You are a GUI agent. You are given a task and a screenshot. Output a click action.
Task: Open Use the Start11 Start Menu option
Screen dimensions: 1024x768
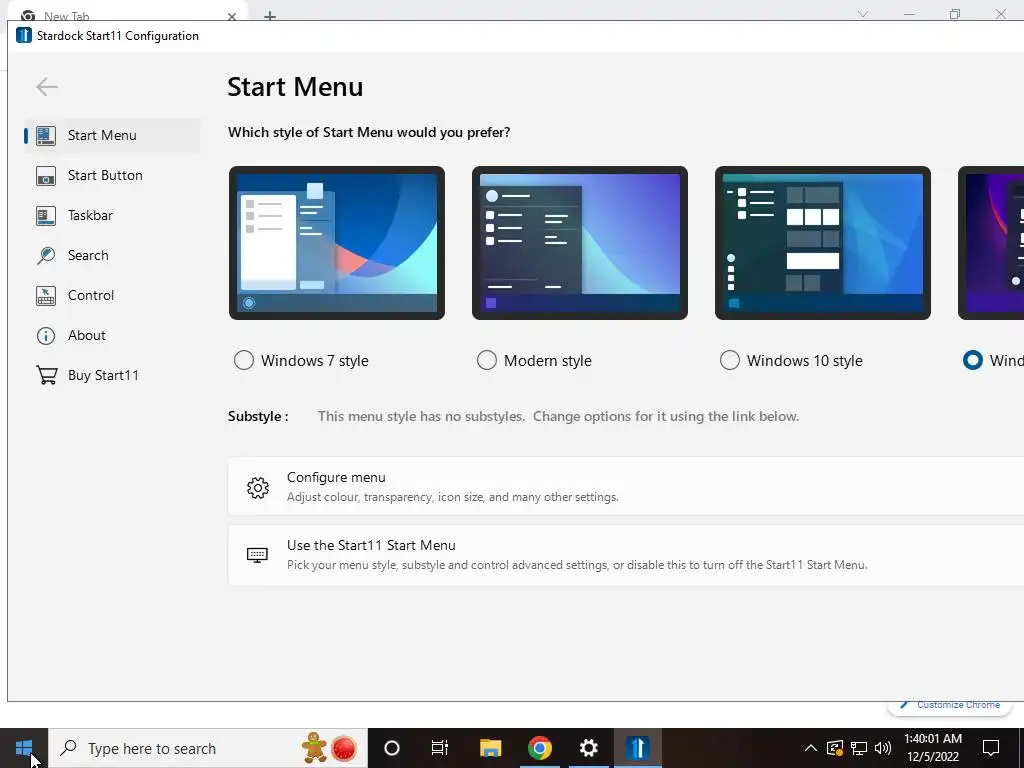pos(626,555)
